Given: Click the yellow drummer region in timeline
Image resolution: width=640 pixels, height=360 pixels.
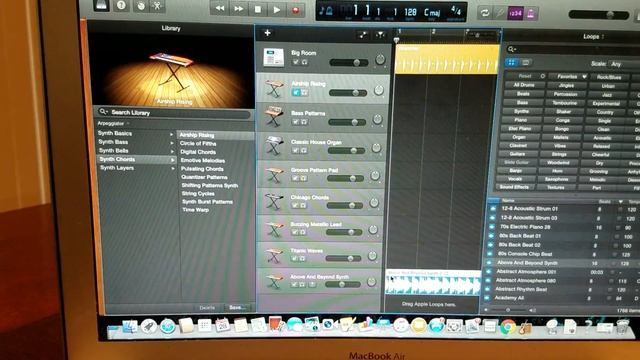Looking at the screenshot, I should (447, 60).
